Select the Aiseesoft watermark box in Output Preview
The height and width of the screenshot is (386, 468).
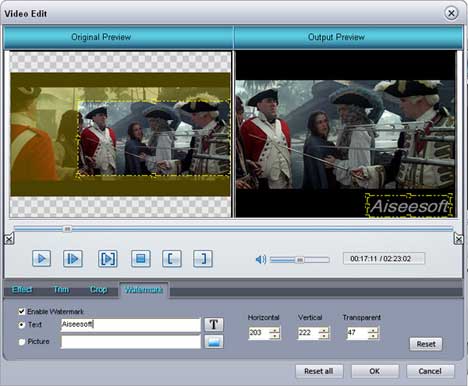click(409, 205)
